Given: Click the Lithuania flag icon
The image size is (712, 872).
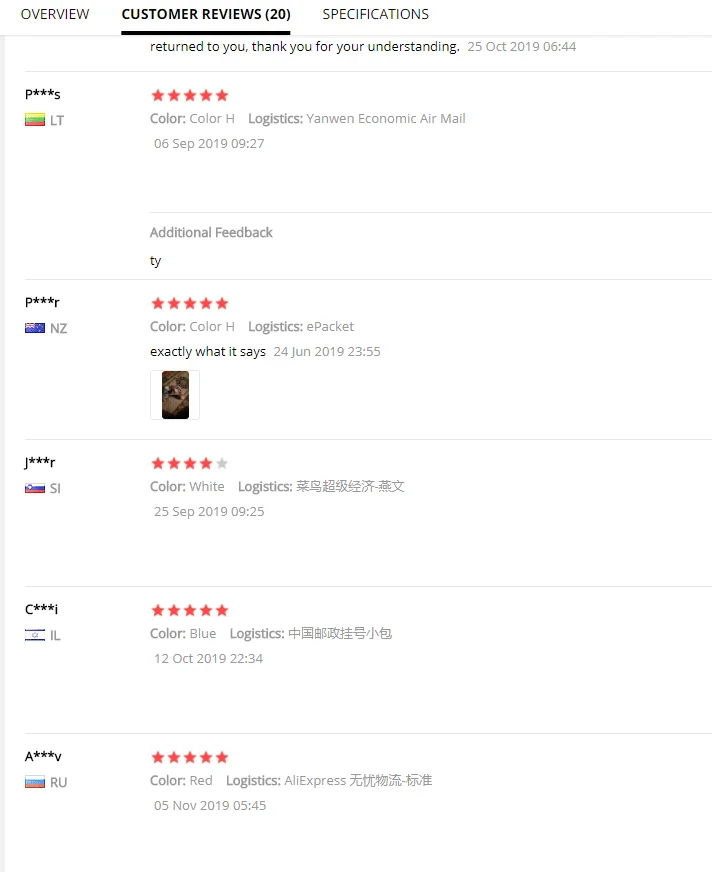Looking at the screenshot, I should click(x=35, y=121).
